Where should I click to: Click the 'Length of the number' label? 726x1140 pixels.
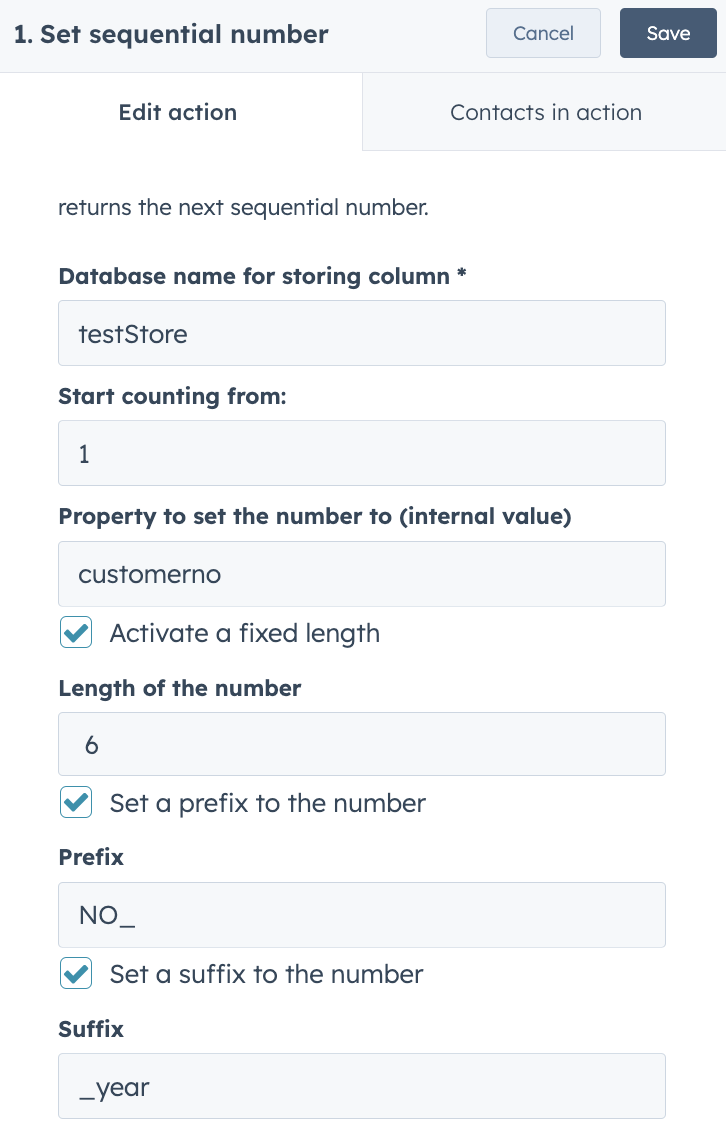click(180, 688)
